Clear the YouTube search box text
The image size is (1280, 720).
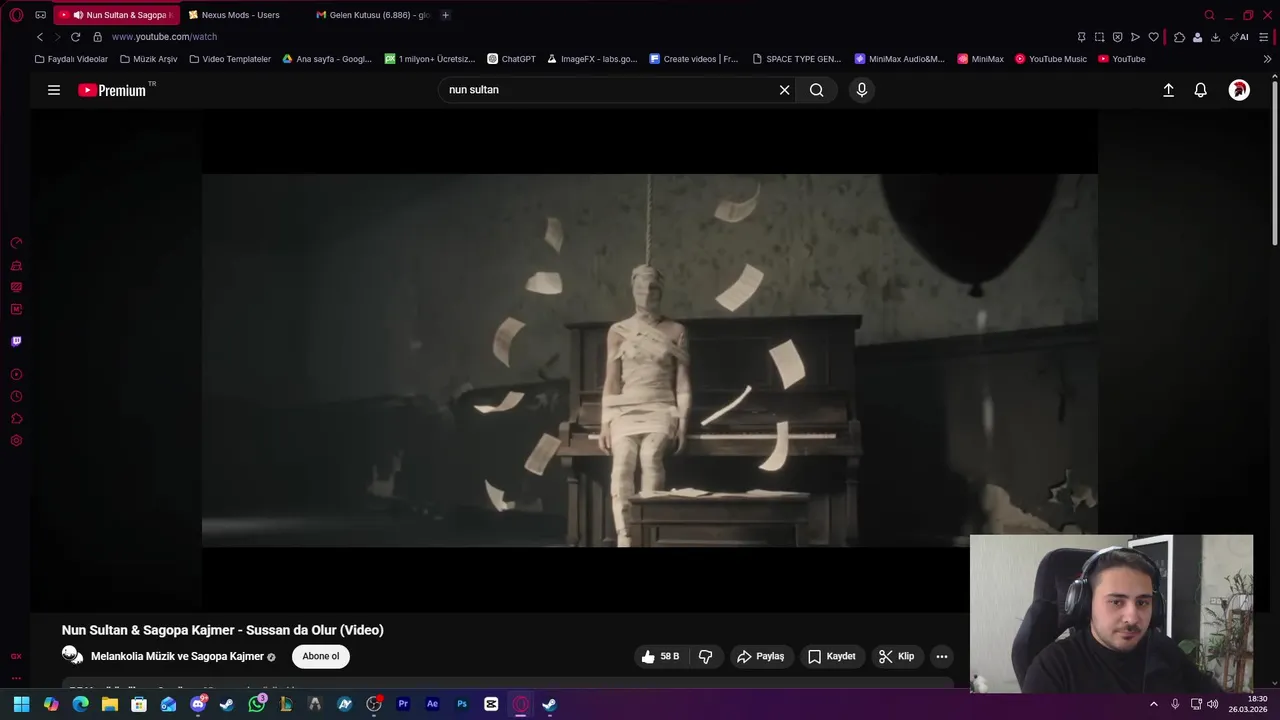pyautogui.click(x=785, y=90)
